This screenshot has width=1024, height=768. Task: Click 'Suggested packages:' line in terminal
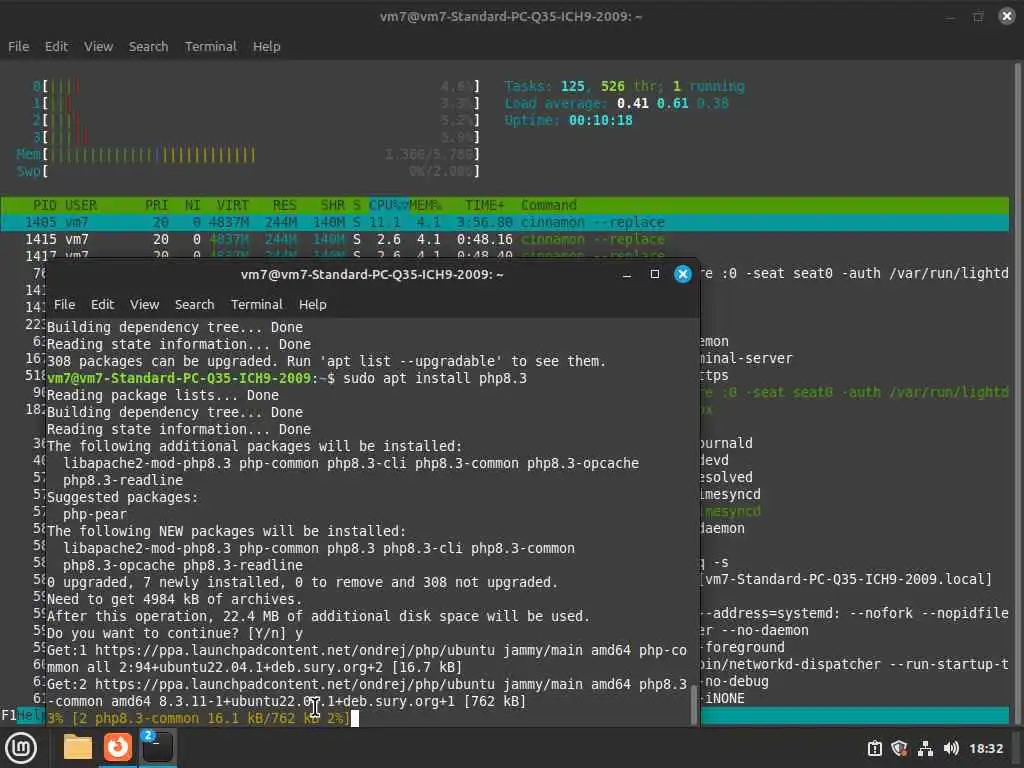[x=122, y=498]
